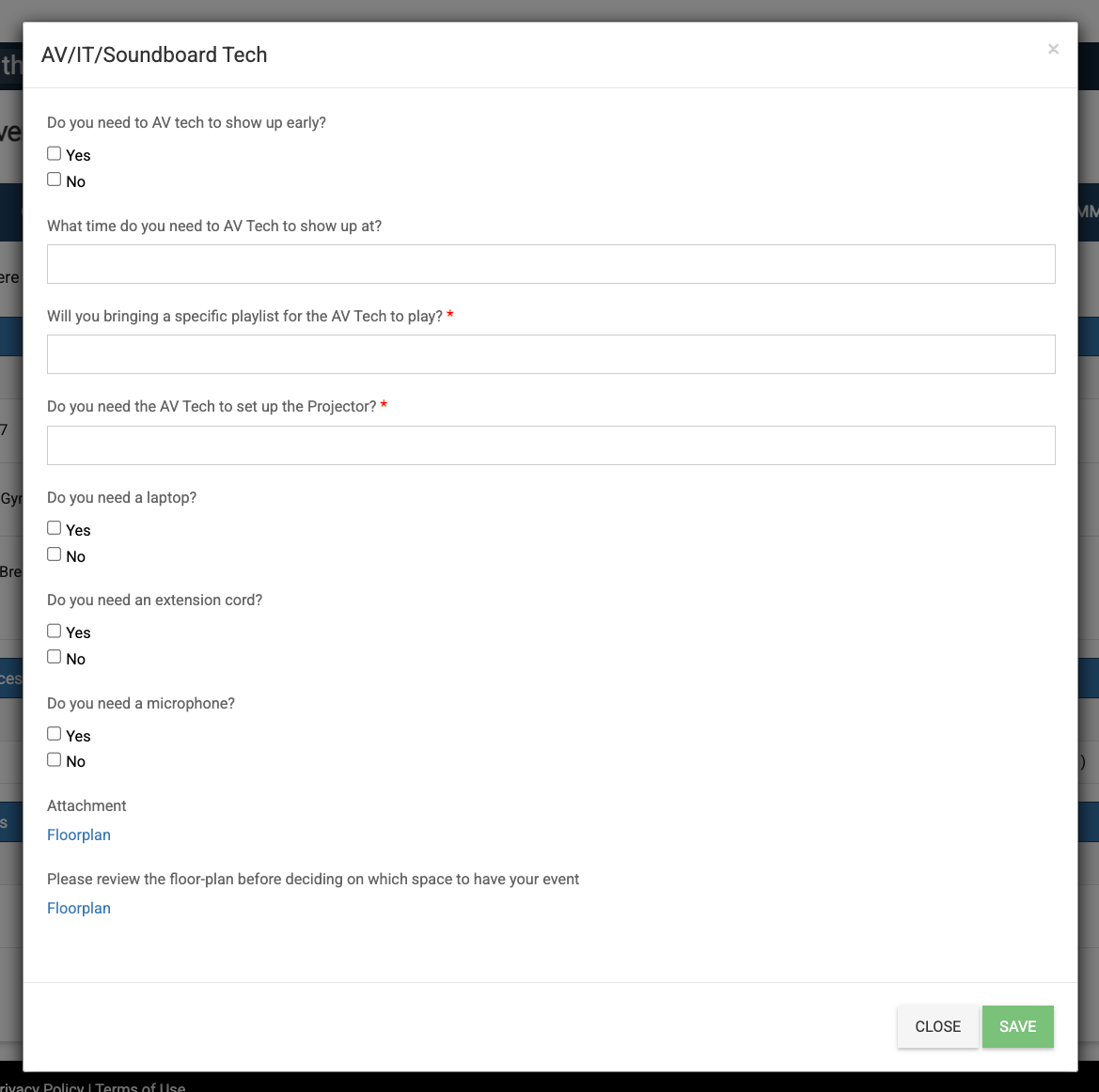
Task: Click the AV/IT/Soundboard Tech dialog title
Action: pos(154,55)
